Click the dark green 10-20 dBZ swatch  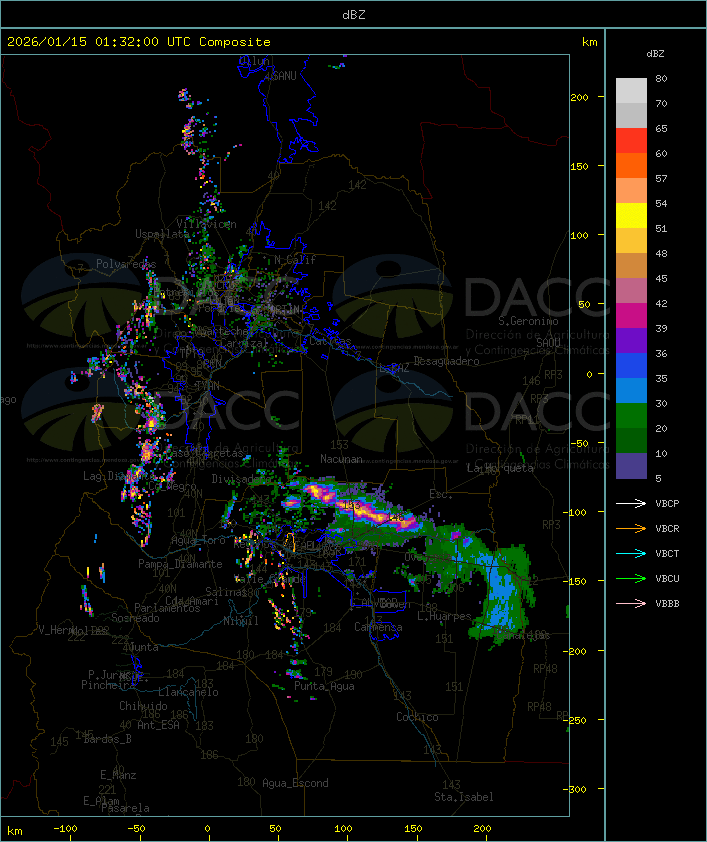coord(631,441)
